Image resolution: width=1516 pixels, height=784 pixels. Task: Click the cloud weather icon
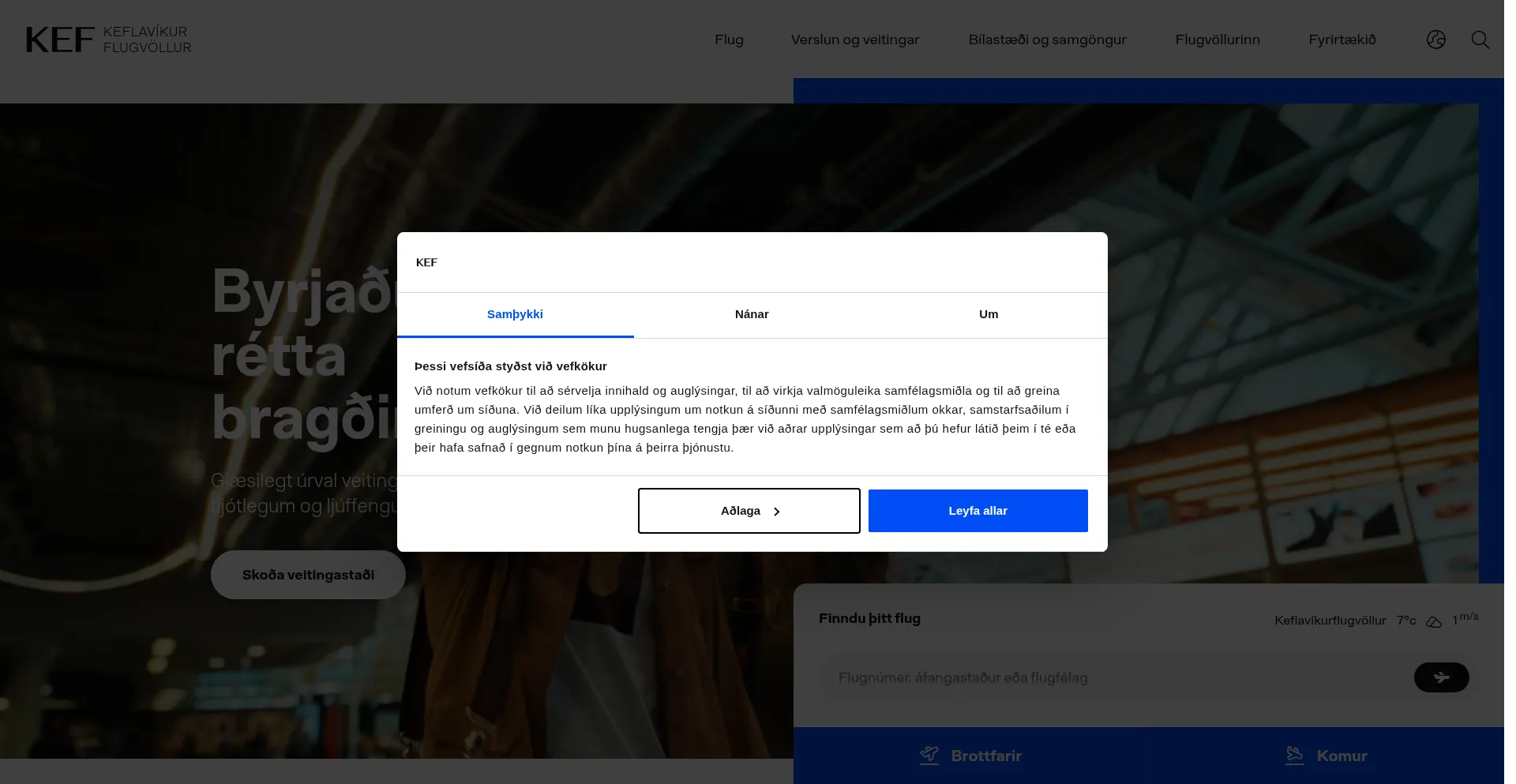tap(1434, 621)
